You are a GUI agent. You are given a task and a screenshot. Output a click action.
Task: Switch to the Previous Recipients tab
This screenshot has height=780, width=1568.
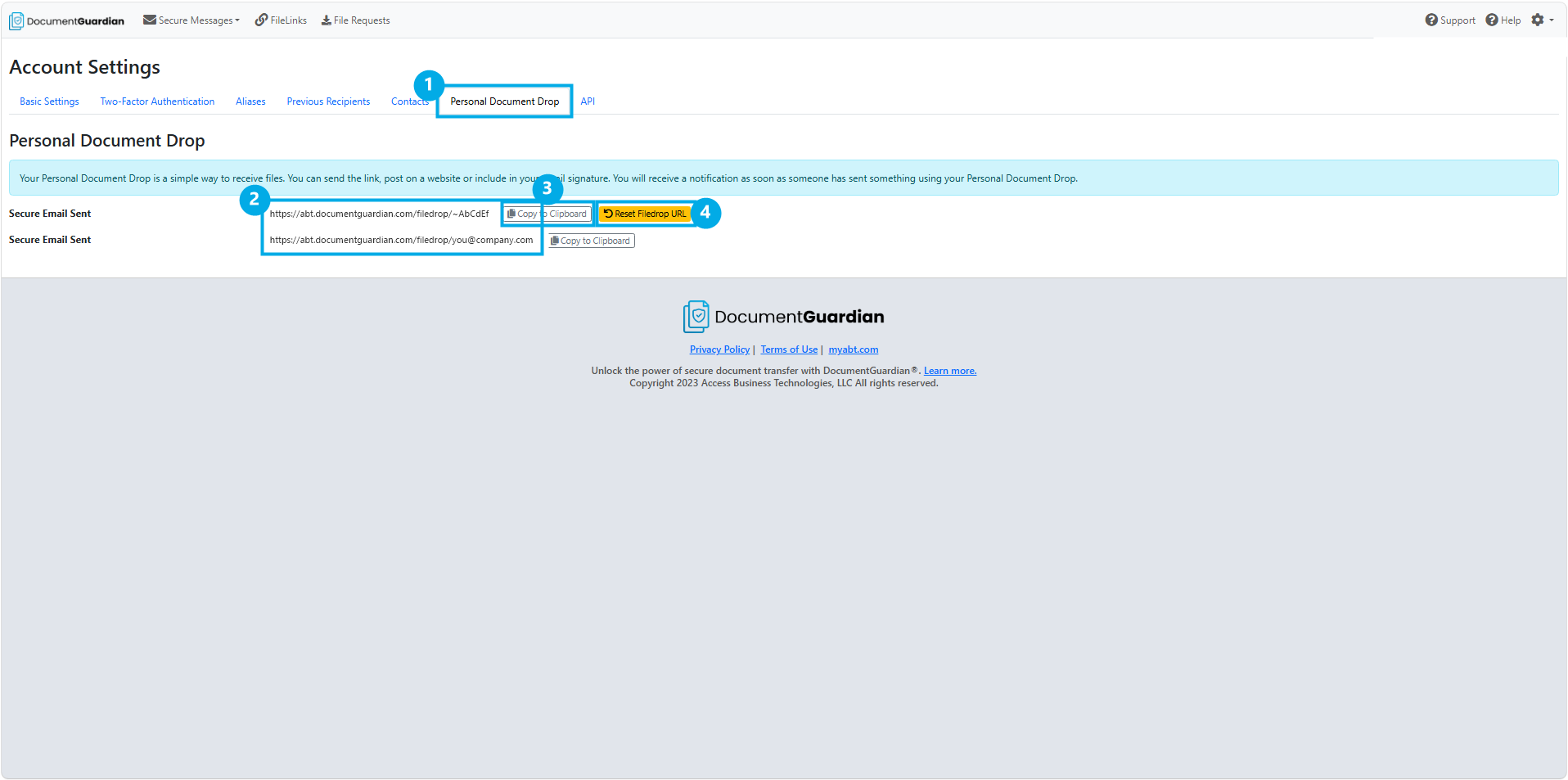click(x=328, y=101)
